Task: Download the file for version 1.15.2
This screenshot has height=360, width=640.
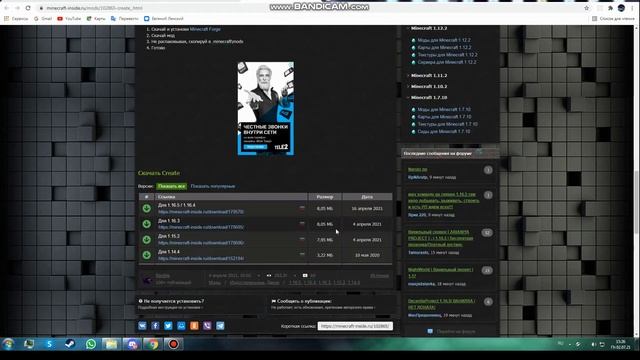Action: pos(147,240)
